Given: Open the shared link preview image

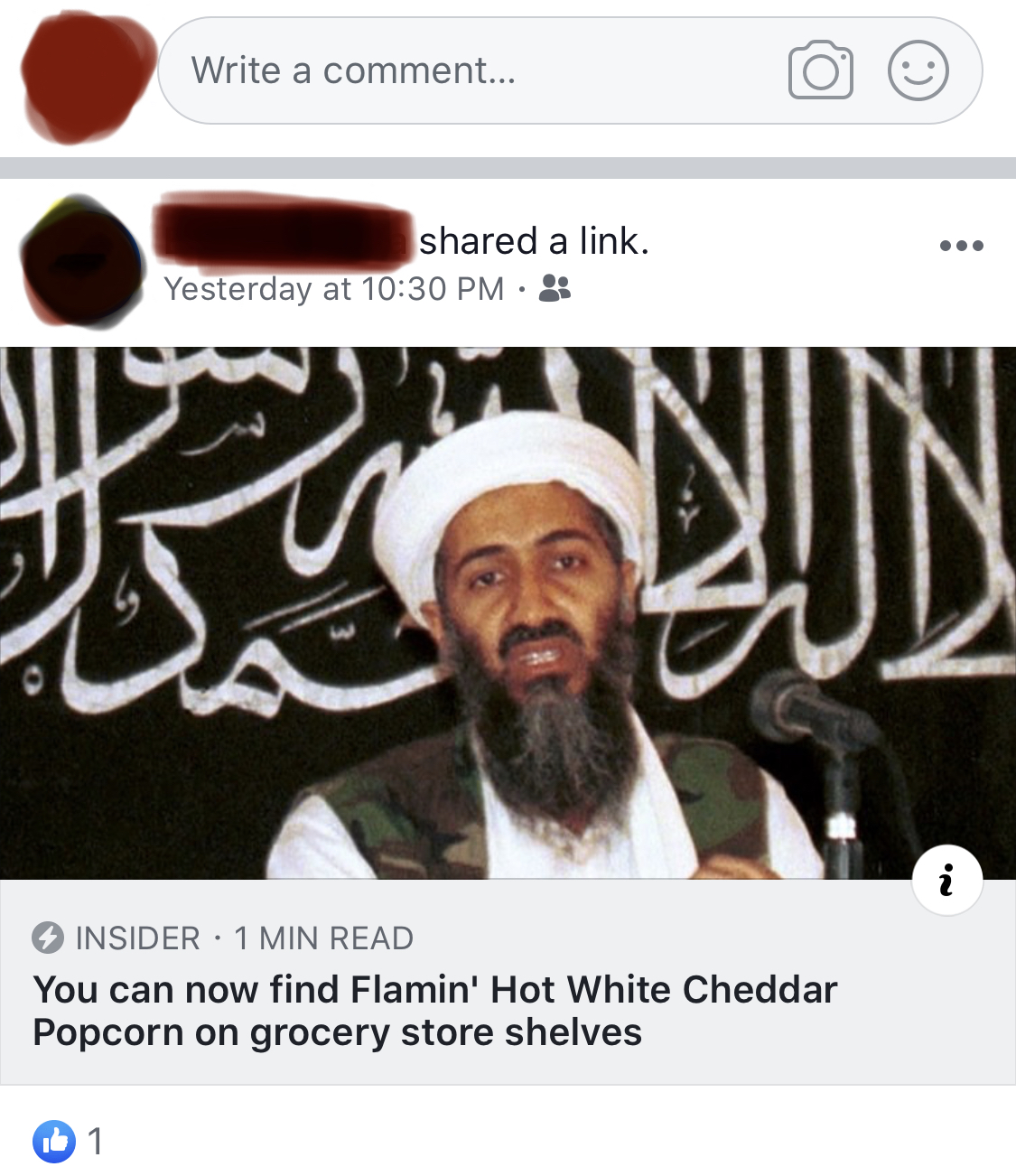Looking at the screenshot, I should point(508,612).
